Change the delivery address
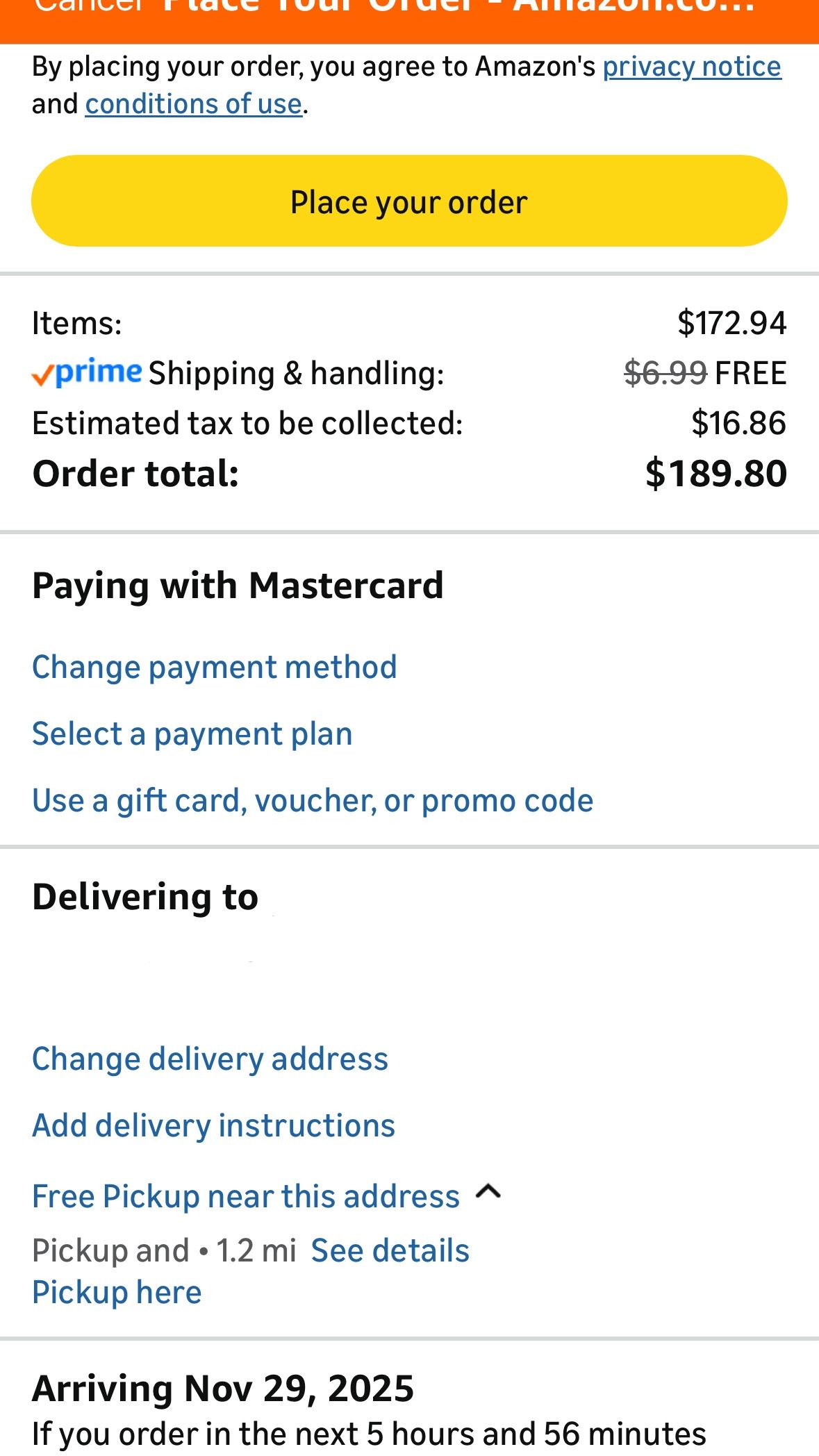819x1456 pixels. click(x=210, y=1059)
